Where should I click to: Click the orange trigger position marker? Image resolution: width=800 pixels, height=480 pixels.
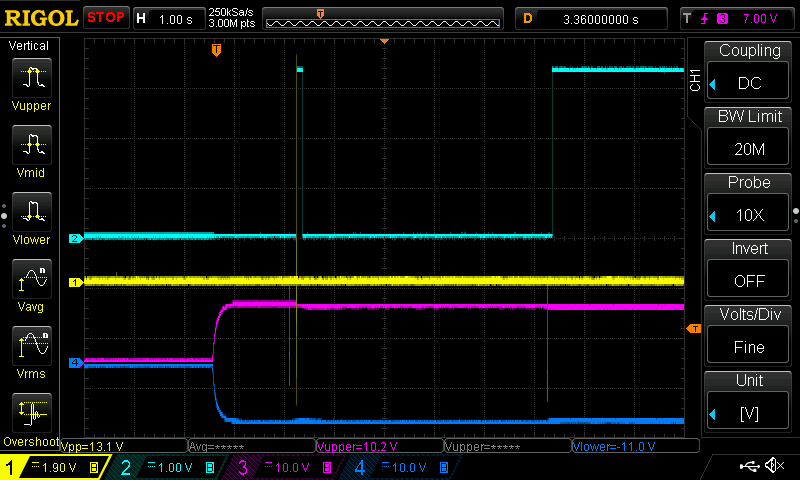coord(216,49)
